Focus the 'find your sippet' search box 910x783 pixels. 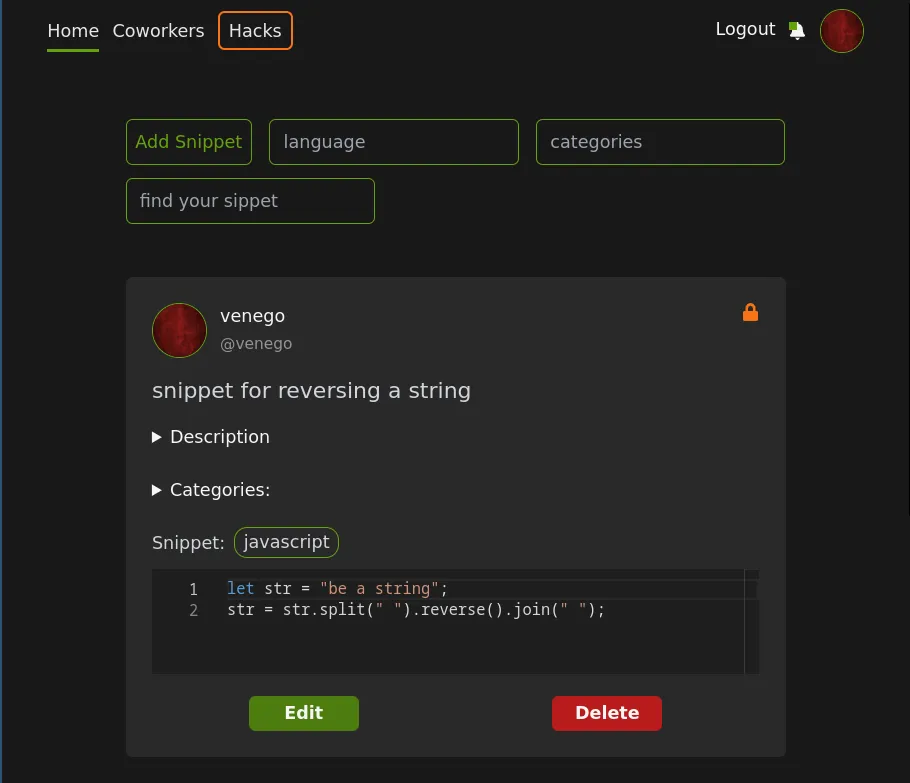pyautogui.click(x=250, y=201)
